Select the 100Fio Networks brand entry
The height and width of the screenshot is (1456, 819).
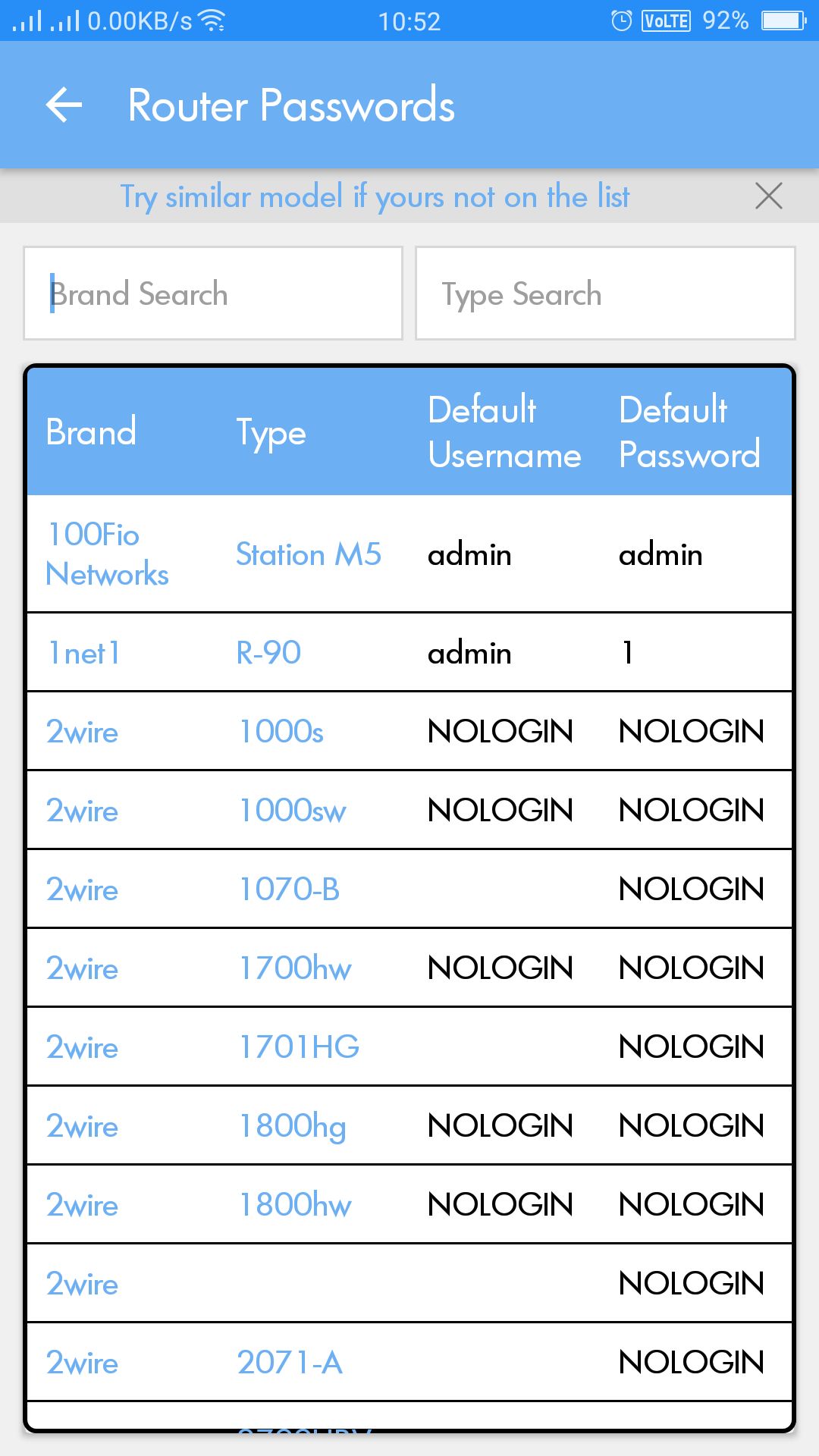[107, 554]
